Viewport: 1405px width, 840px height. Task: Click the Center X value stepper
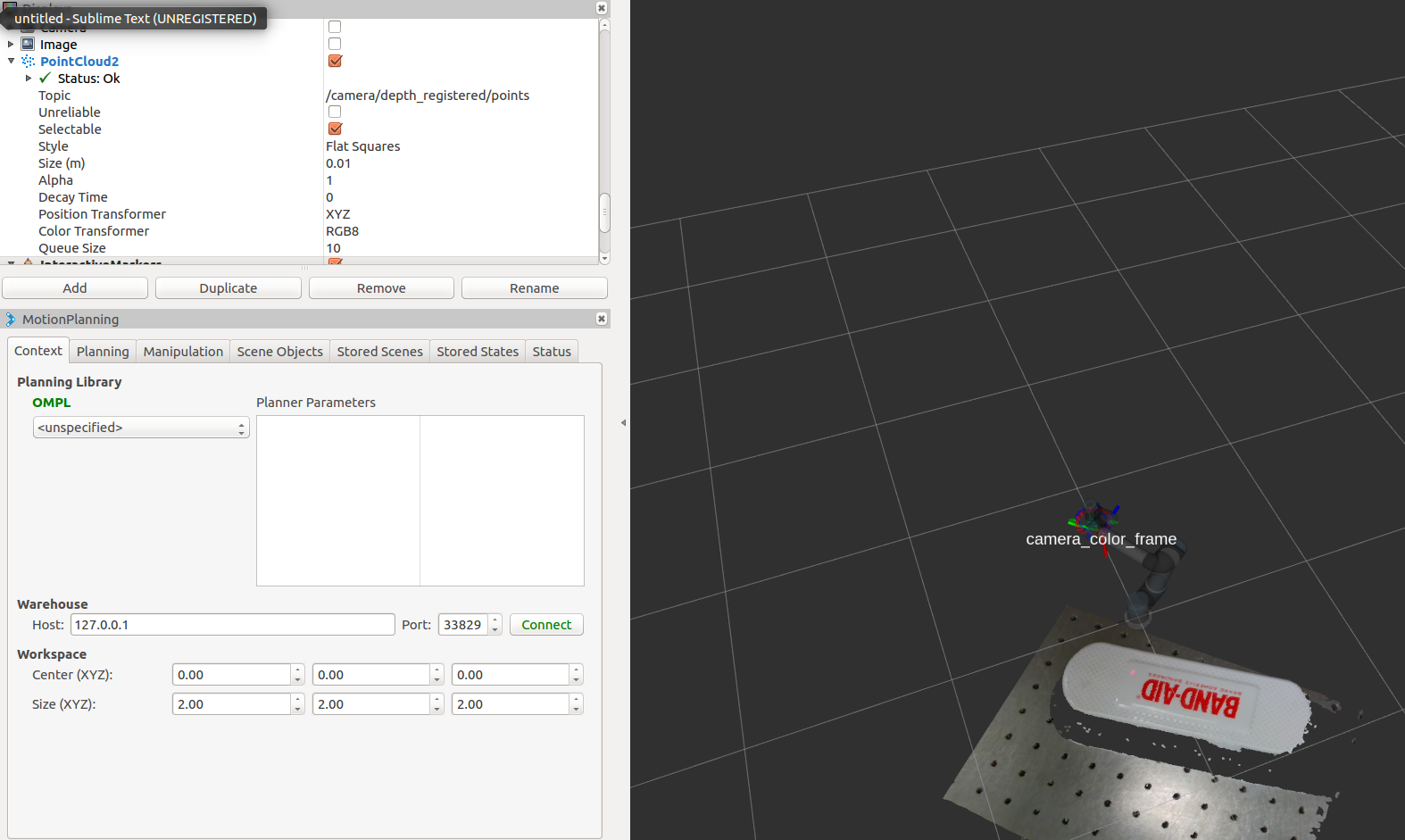[x=297, y=675]
